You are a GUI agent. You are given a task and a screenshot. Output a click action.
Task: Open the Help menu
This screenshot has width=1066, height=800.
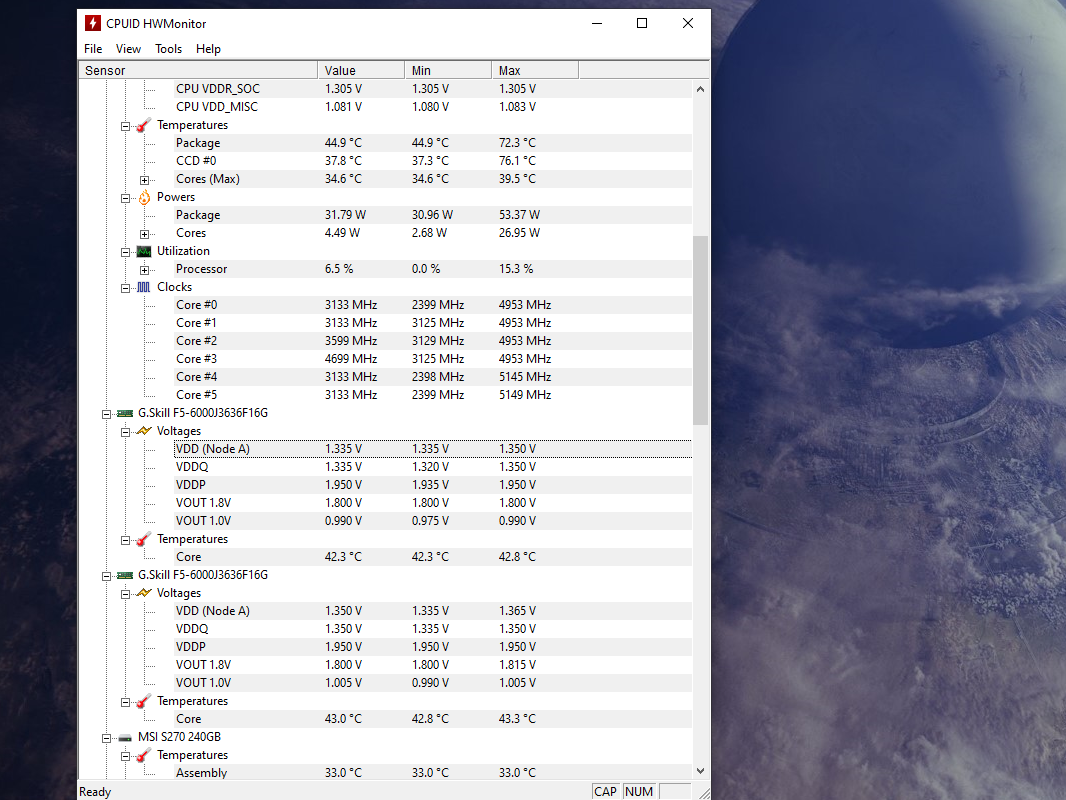(208, 49)
